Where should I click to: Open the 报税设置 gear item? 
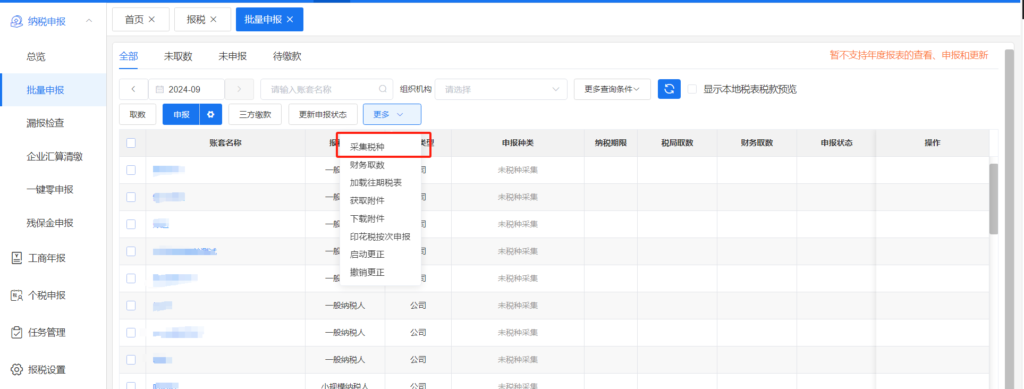(x=39, y=370)
